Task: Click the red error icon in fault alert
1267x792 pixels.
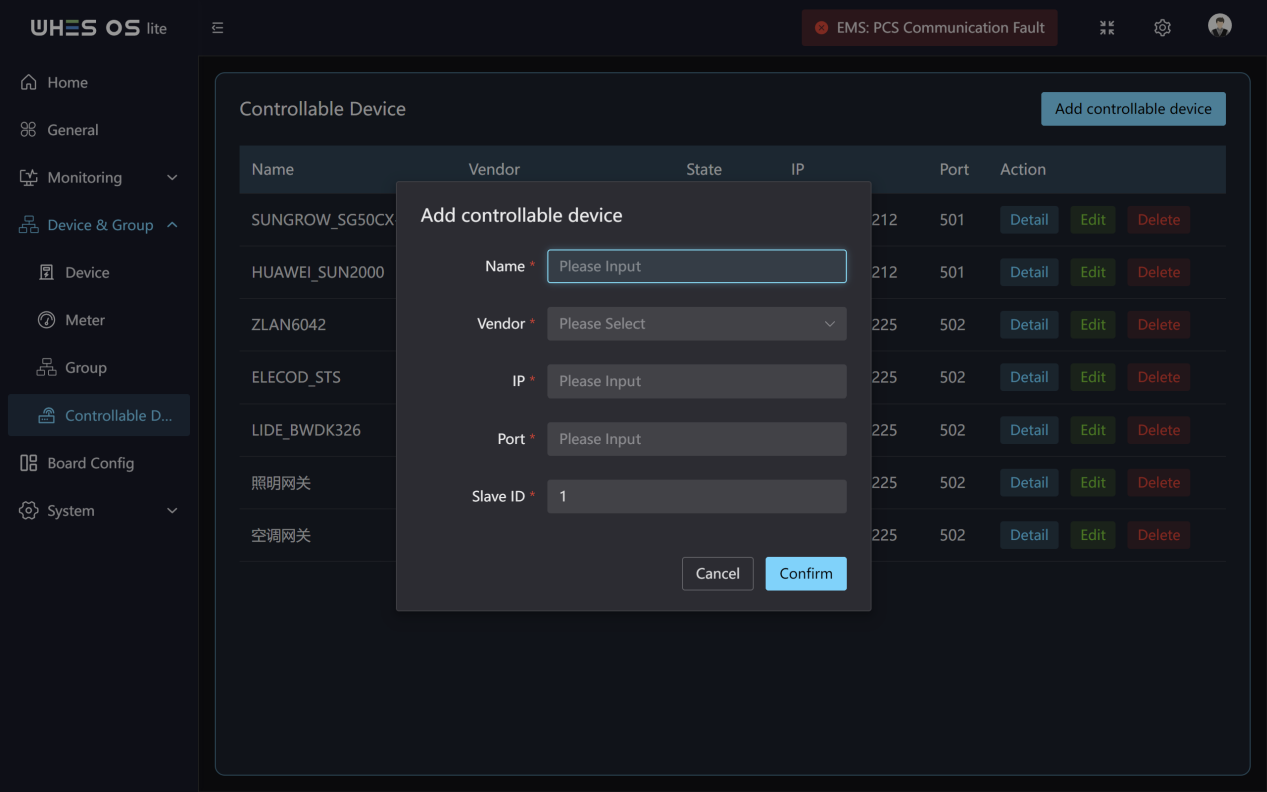Action: 821,28
